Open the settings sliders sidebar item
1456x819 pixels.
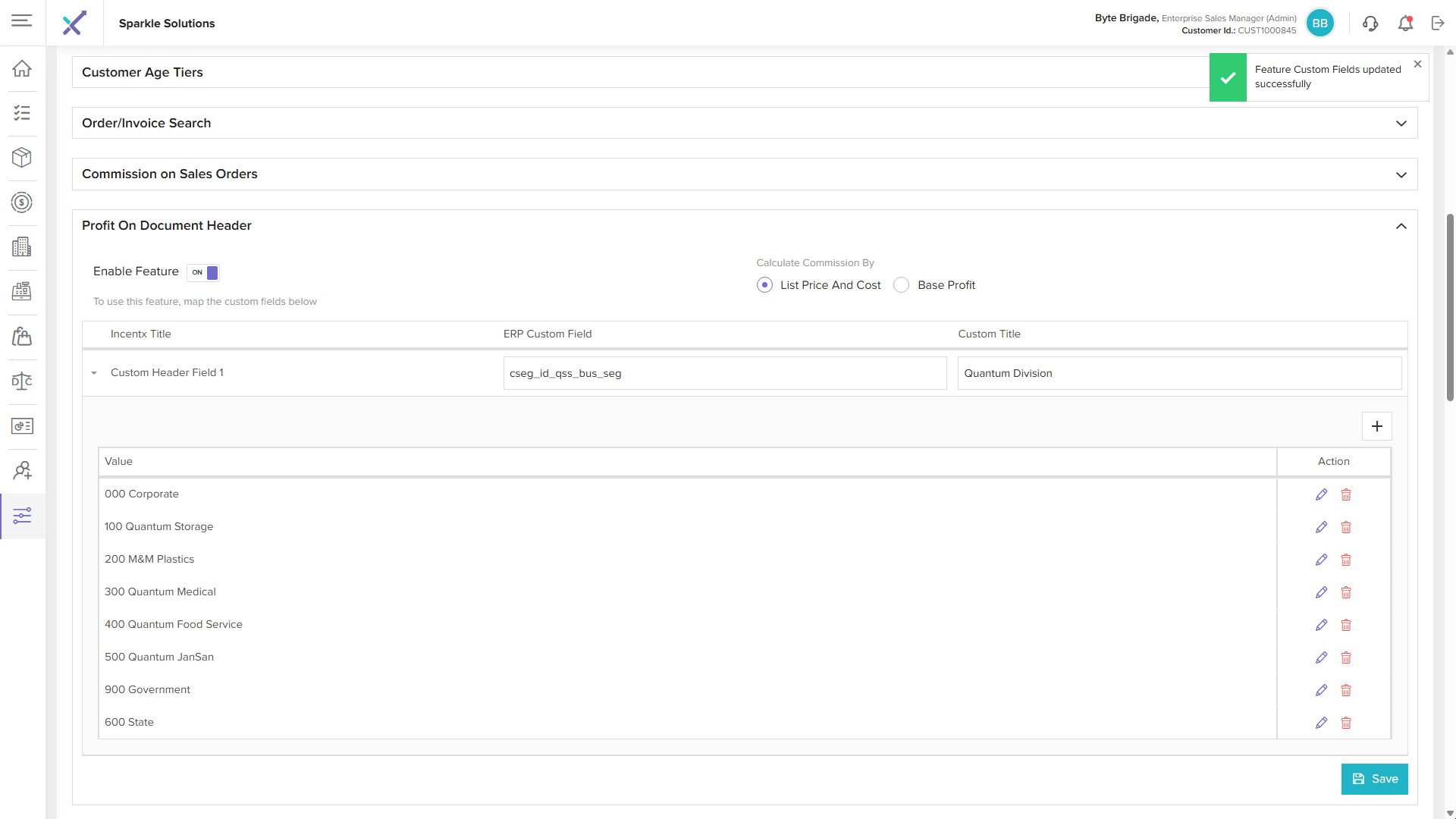pos(22,516)
